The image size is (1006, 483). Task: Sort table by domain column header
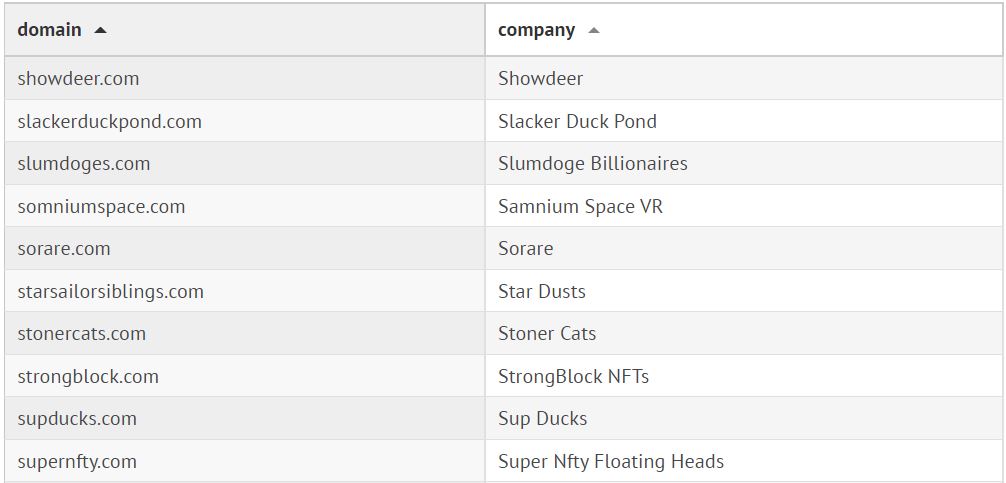tap(50, 30)
